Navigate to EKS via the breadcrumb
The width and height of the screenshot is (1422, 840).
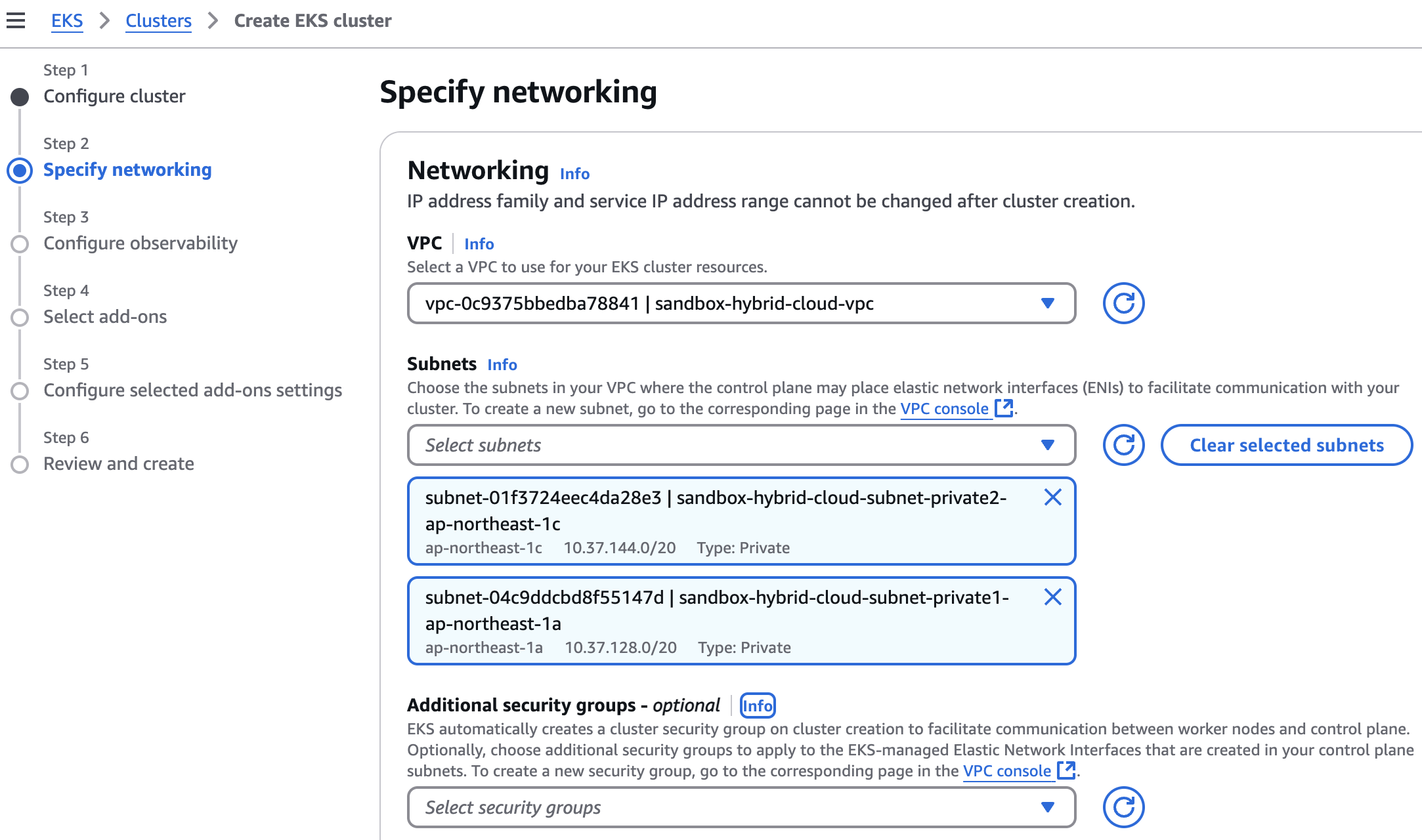[66, 20]
